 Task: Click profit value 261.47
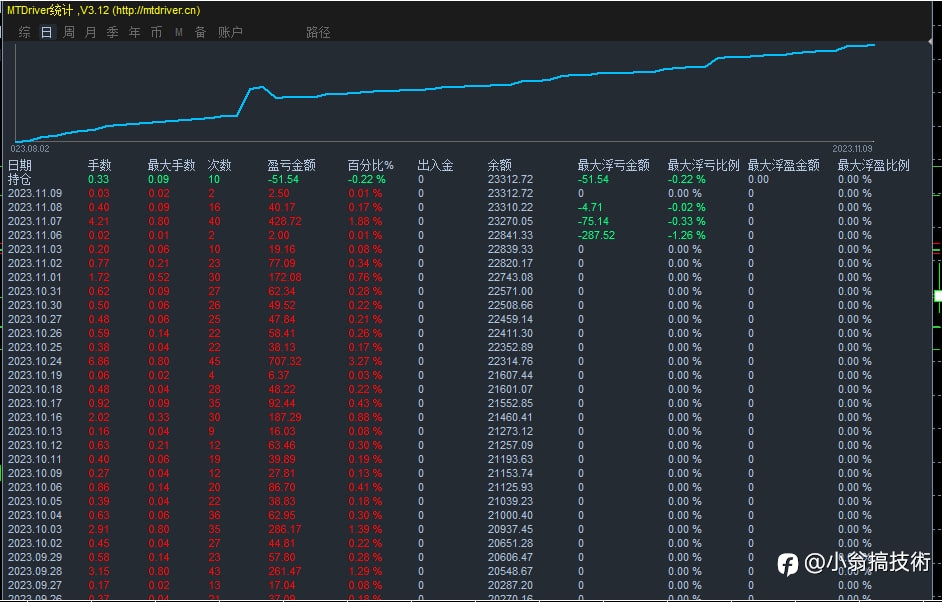tap(285, 571)
